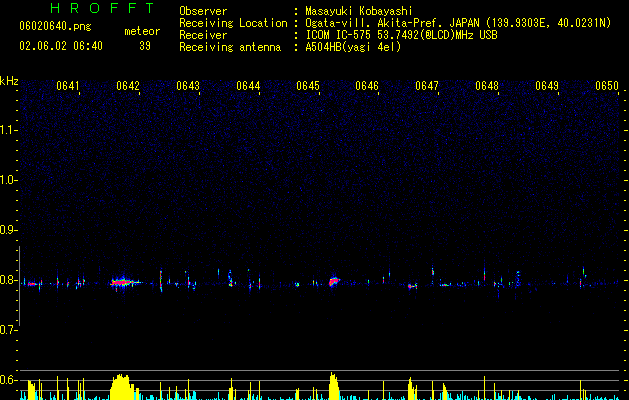The height and width of the screenshot is (400, 629).
Task: Click the timestamp 02.06.02 06:40
Action: tap(61, 46)
